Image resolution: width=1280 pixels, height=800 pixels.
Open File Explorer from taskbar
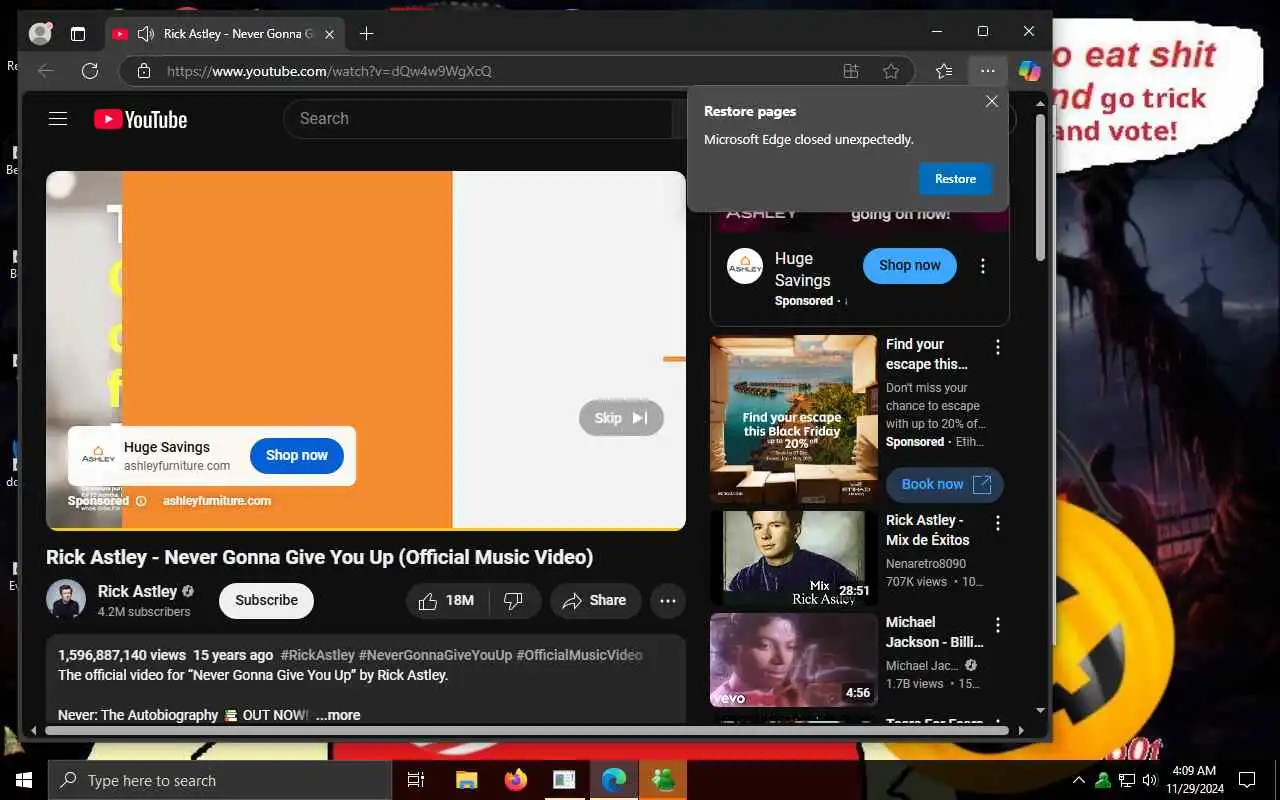coord(466,780)
